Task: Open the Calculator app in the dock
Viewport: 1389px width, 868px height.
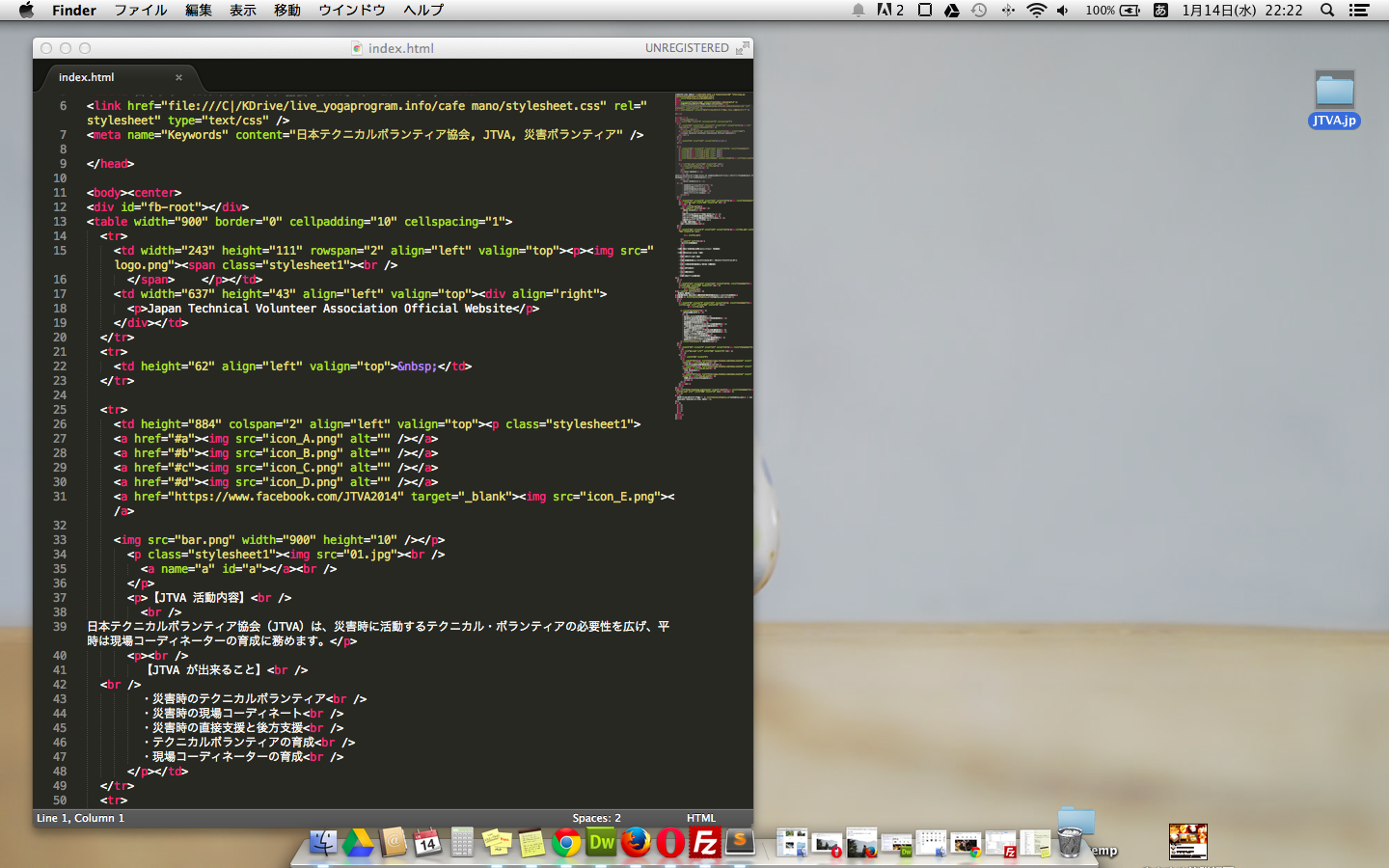Action: (462, 842)
